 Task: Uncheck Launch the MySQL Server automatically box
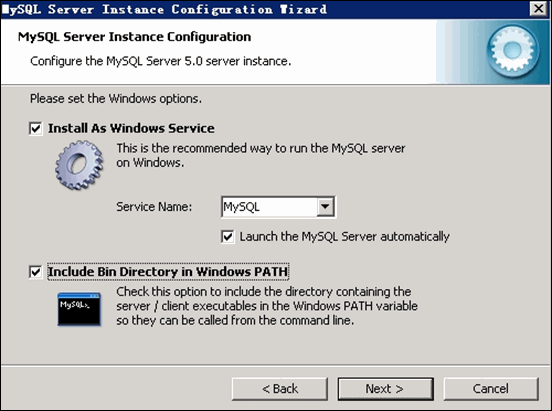tap(227, 236)
